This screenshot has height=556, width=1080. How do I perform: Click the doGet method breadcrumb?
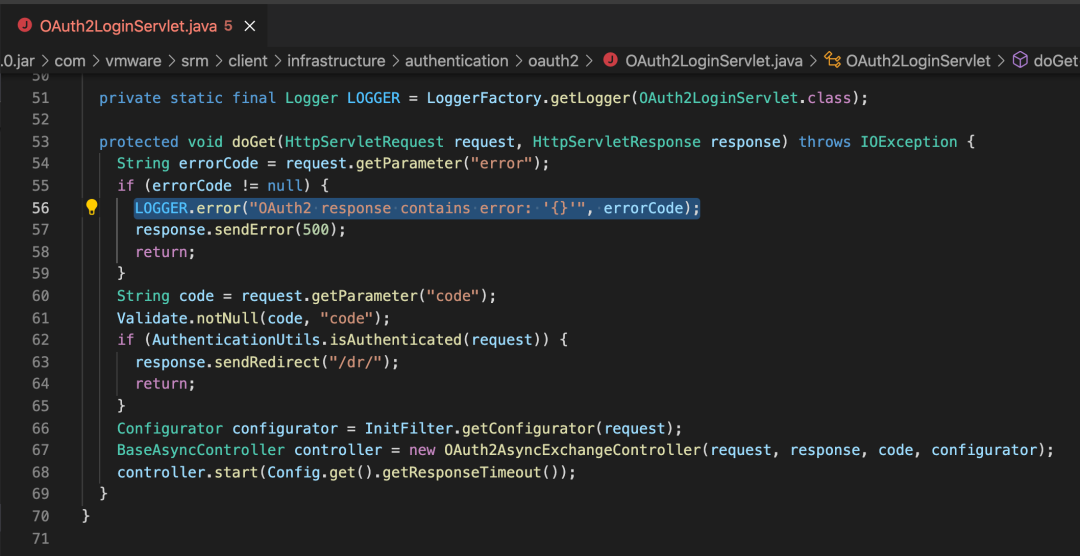[1056, 61]
